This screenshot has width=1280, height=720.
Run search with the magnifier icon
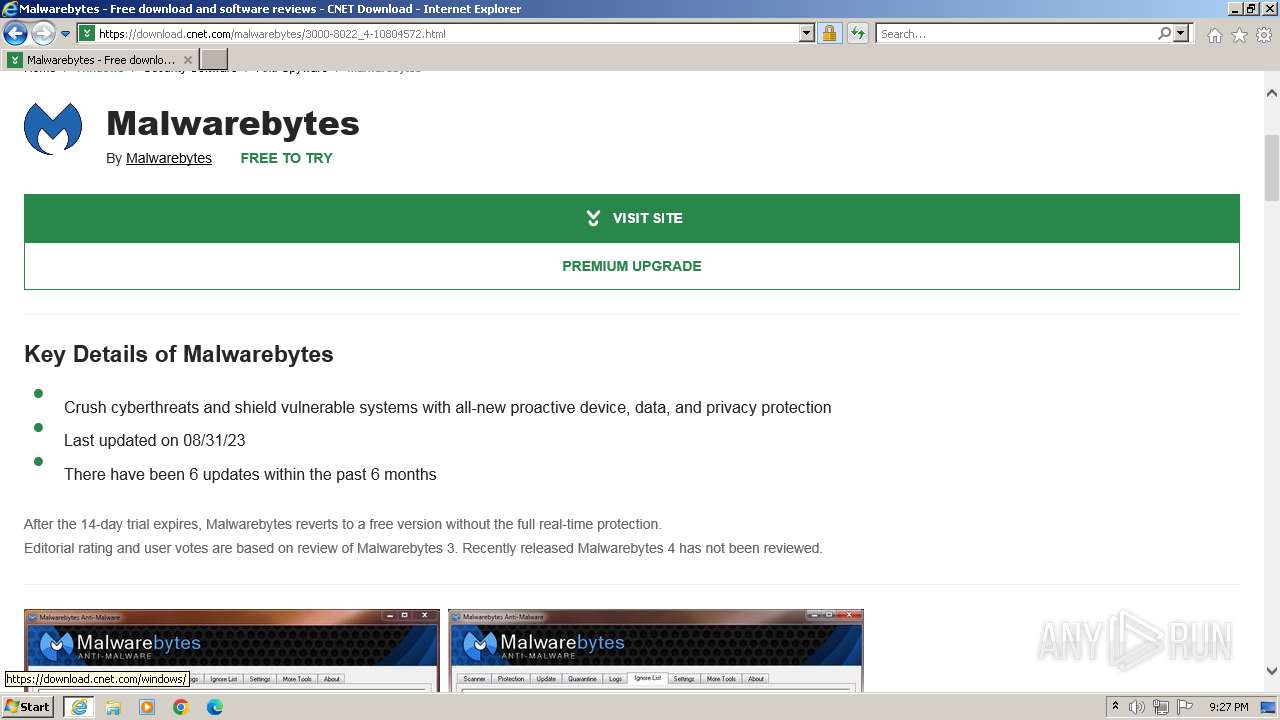coord(1164,33)
